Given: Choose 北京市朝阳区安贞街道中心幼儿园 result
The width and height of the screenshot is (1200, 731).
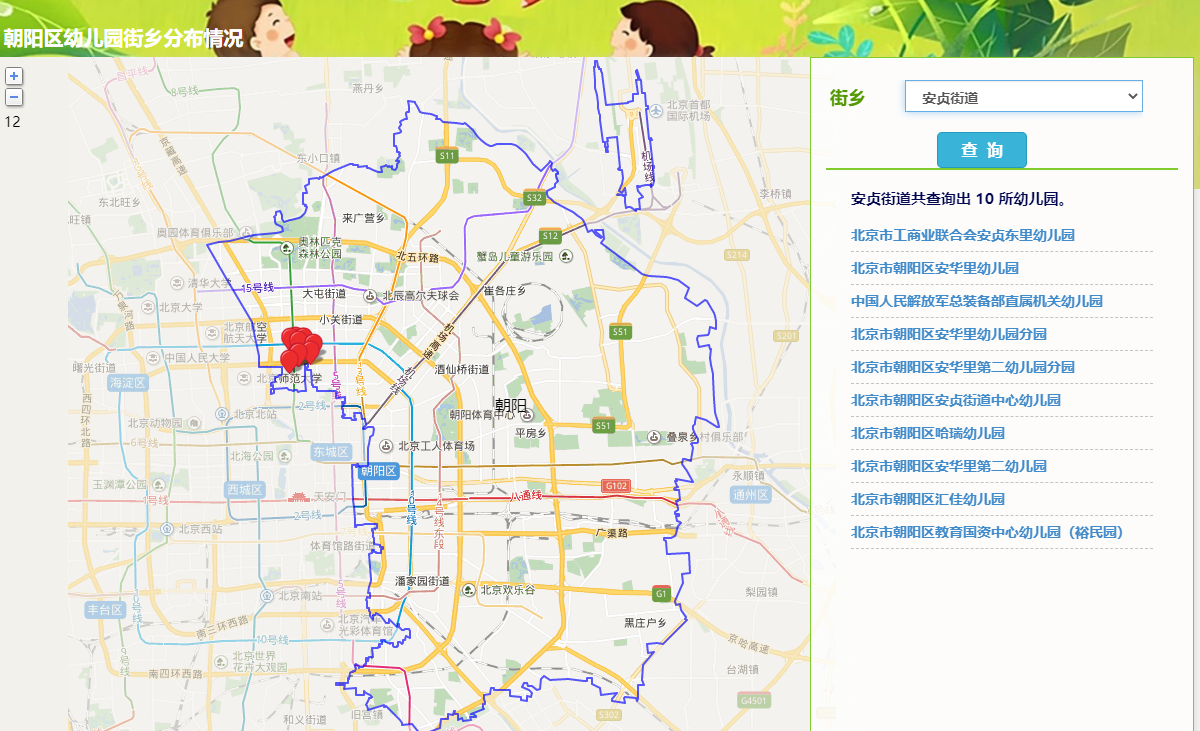Looking at the screenshot, I should (x=955, y=400).
